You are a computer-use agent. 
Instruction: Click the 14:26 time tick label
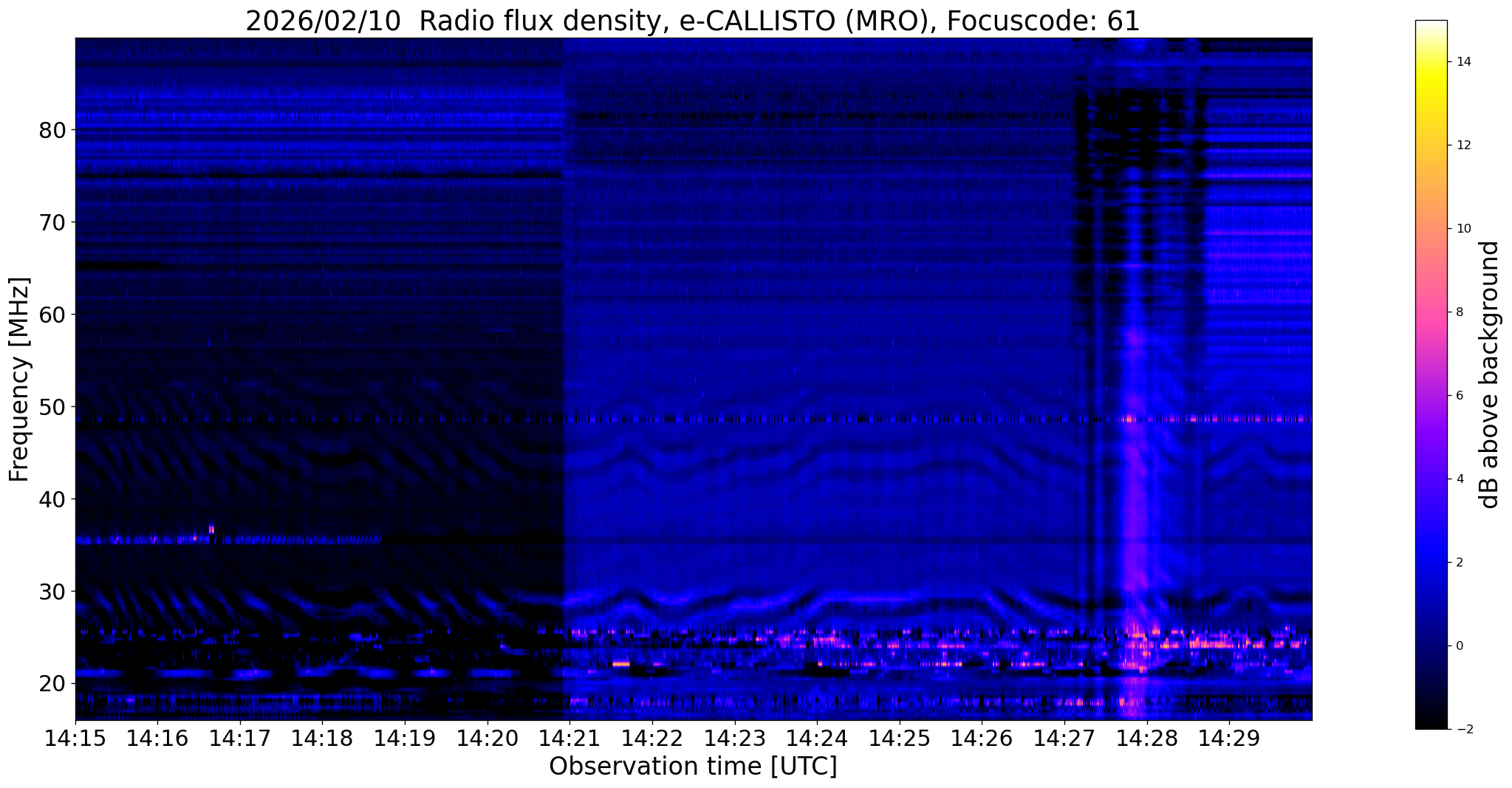(982, 738)
